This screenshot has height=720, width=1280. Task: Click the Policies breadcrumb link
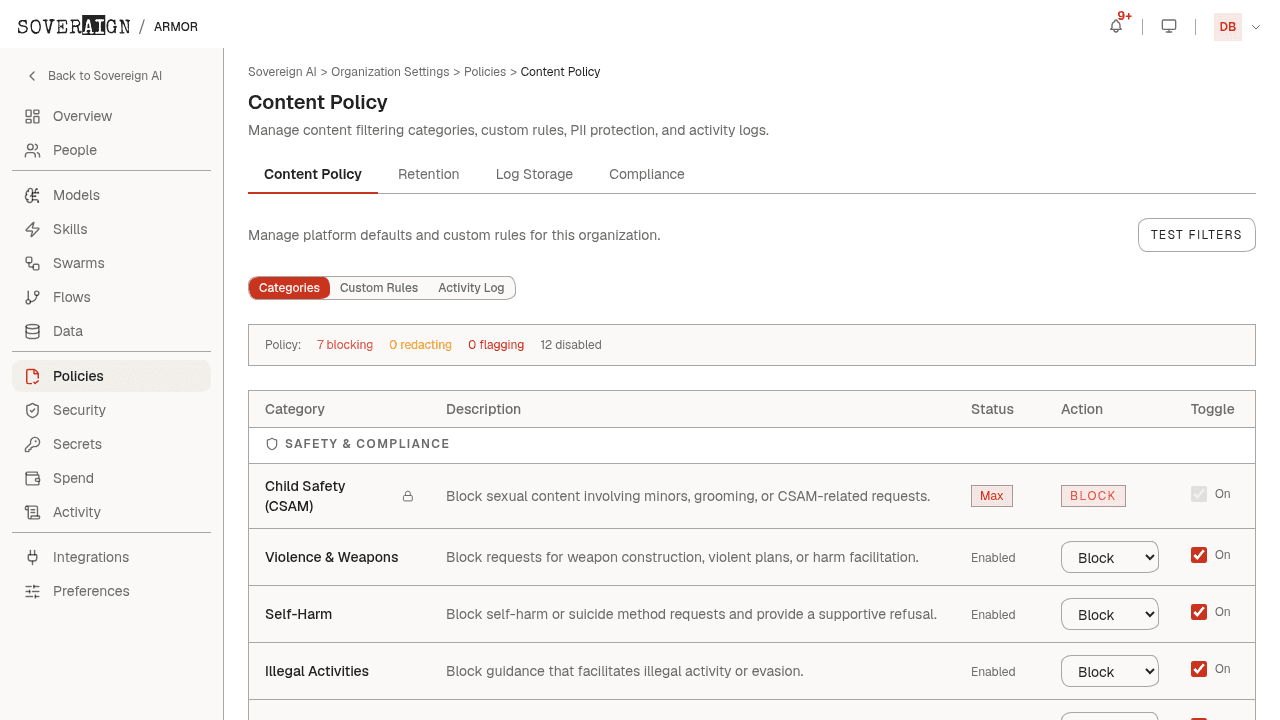click(x=485, y=72)
